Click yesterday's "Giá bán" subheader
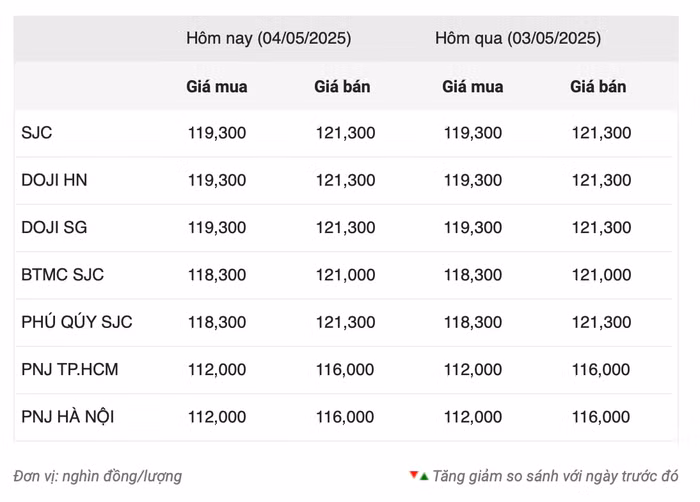700x502 pixels. (598, 87)
